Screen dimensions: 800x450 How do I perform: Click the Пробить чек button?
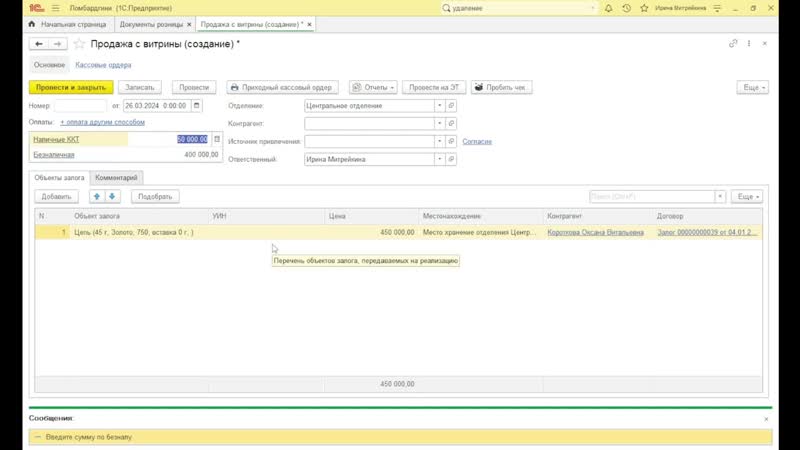[502, 87]
